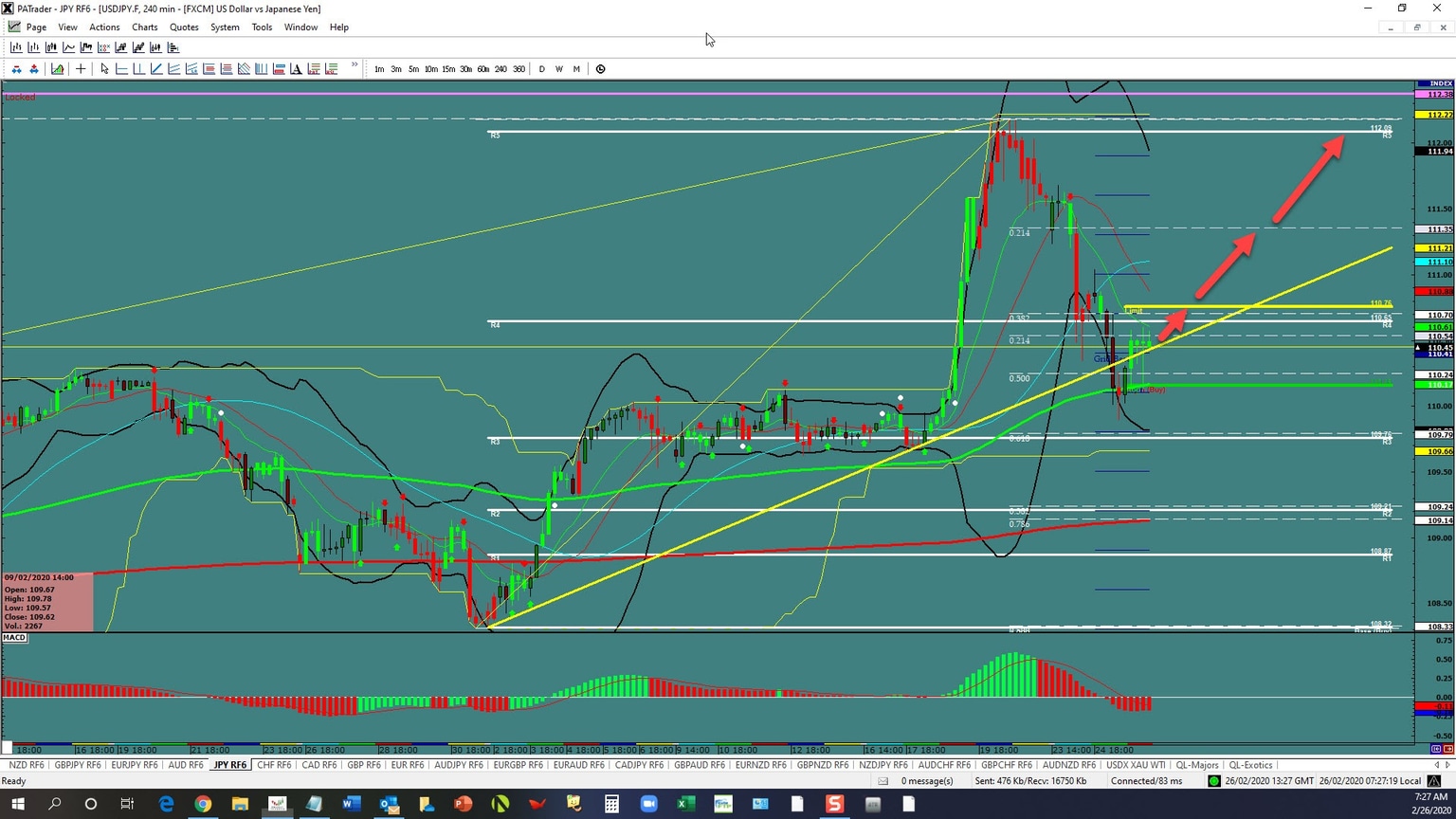Pick the trendline drawing tool

(156, 68)
